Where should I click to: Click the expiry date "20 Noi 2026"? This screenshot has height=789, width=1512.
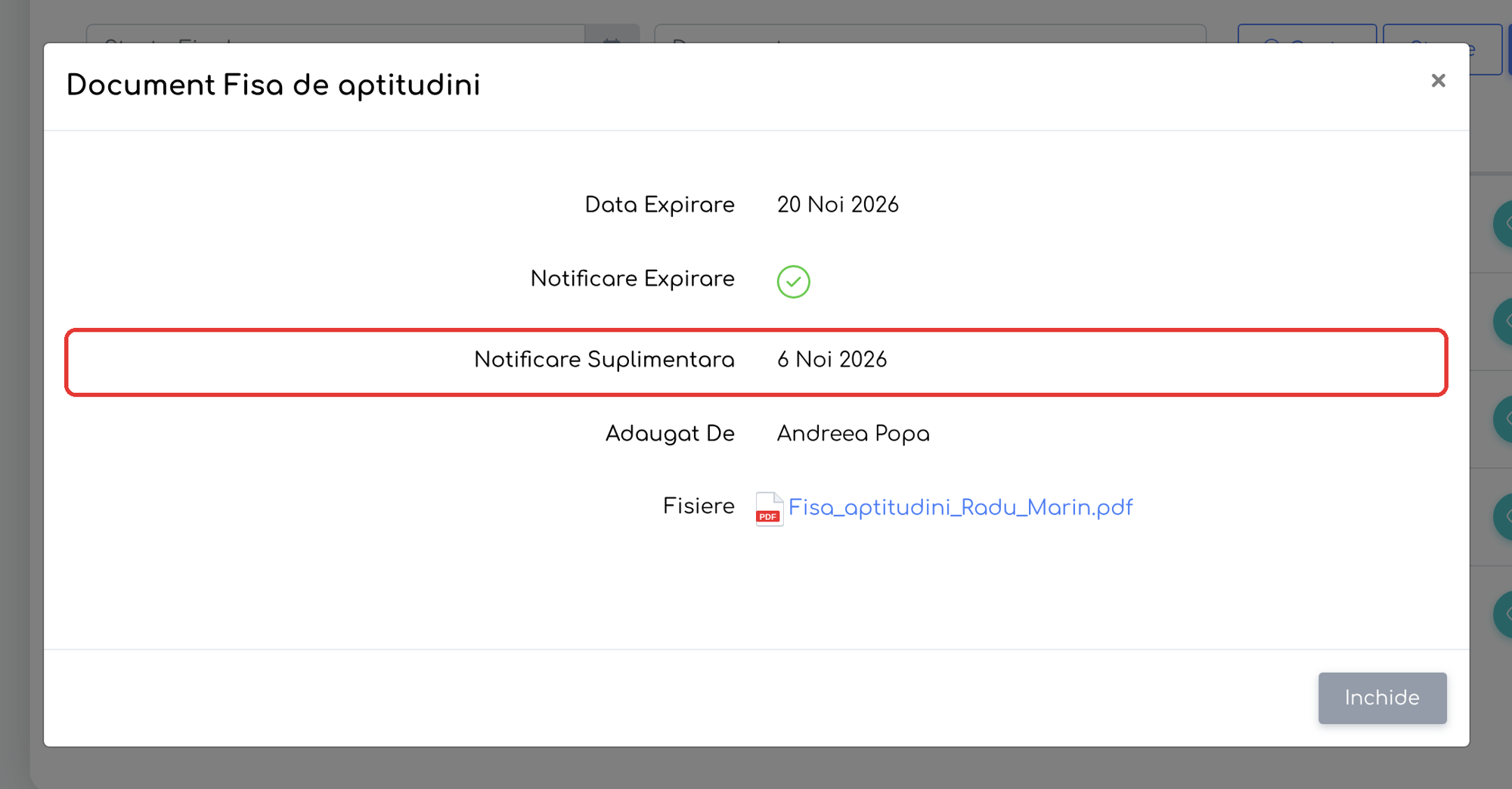[838, 205]
